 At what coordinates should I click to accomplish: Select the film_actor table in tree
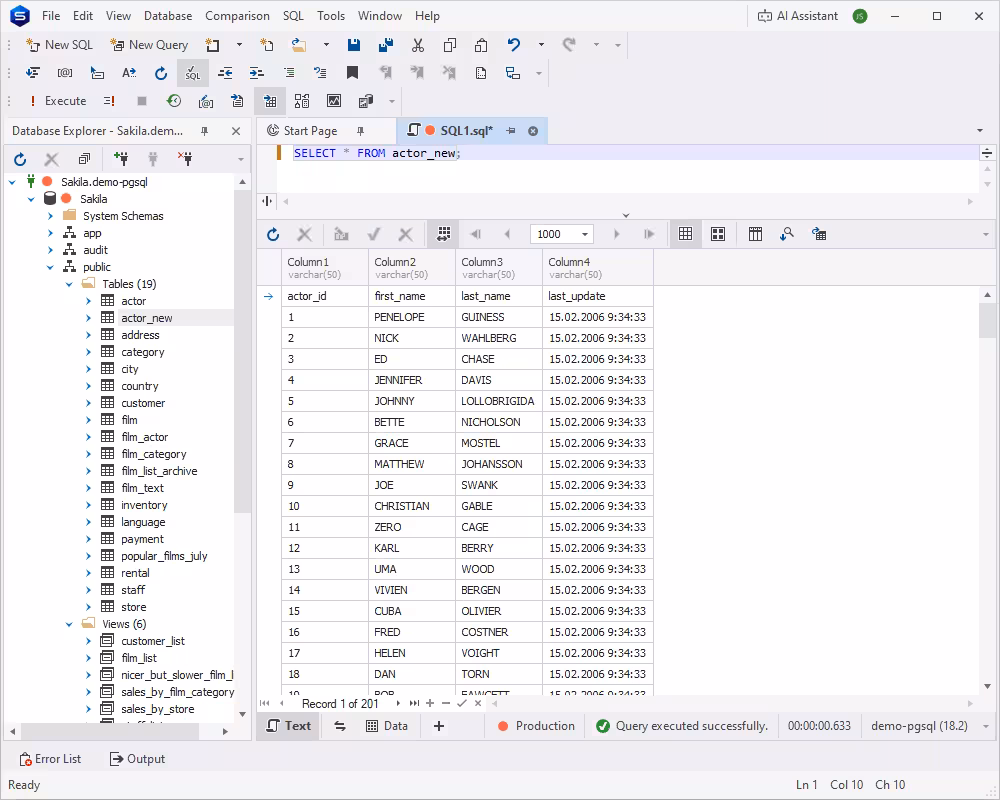(x=145, y=437)
